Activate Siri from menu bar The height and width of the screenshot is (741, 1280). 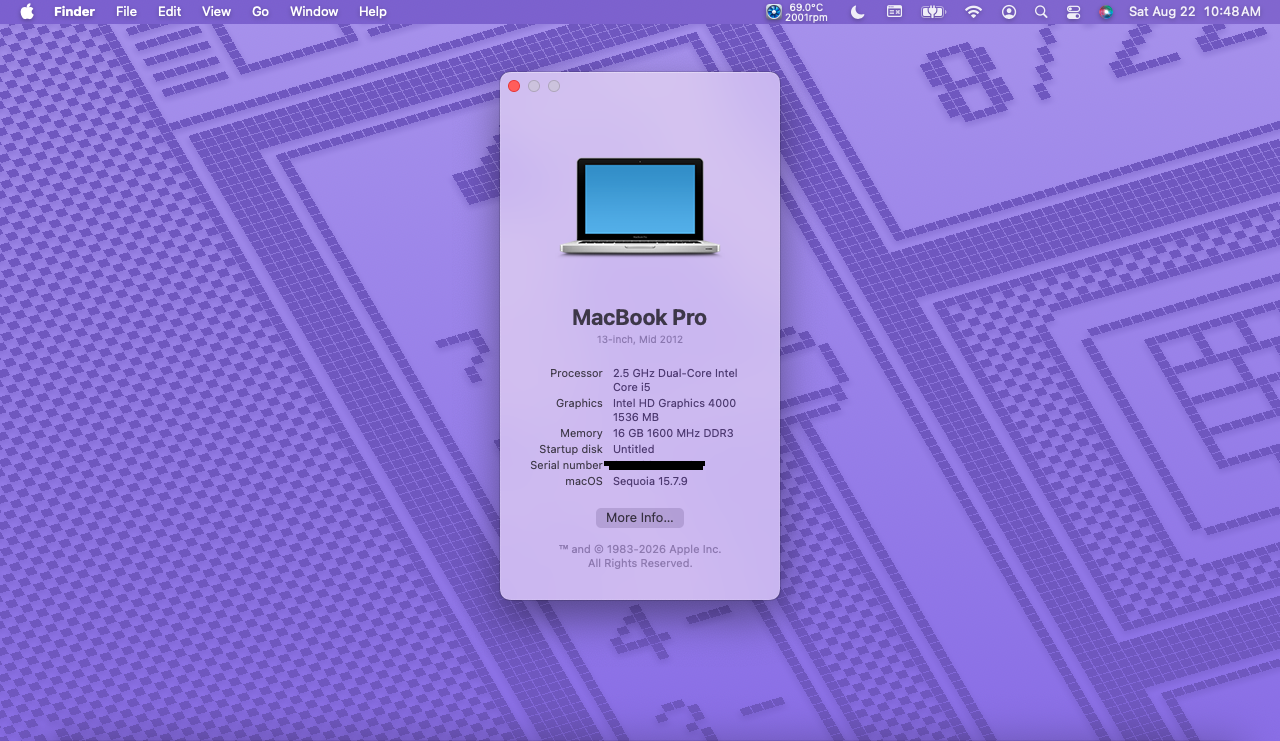coord(1106,12)
